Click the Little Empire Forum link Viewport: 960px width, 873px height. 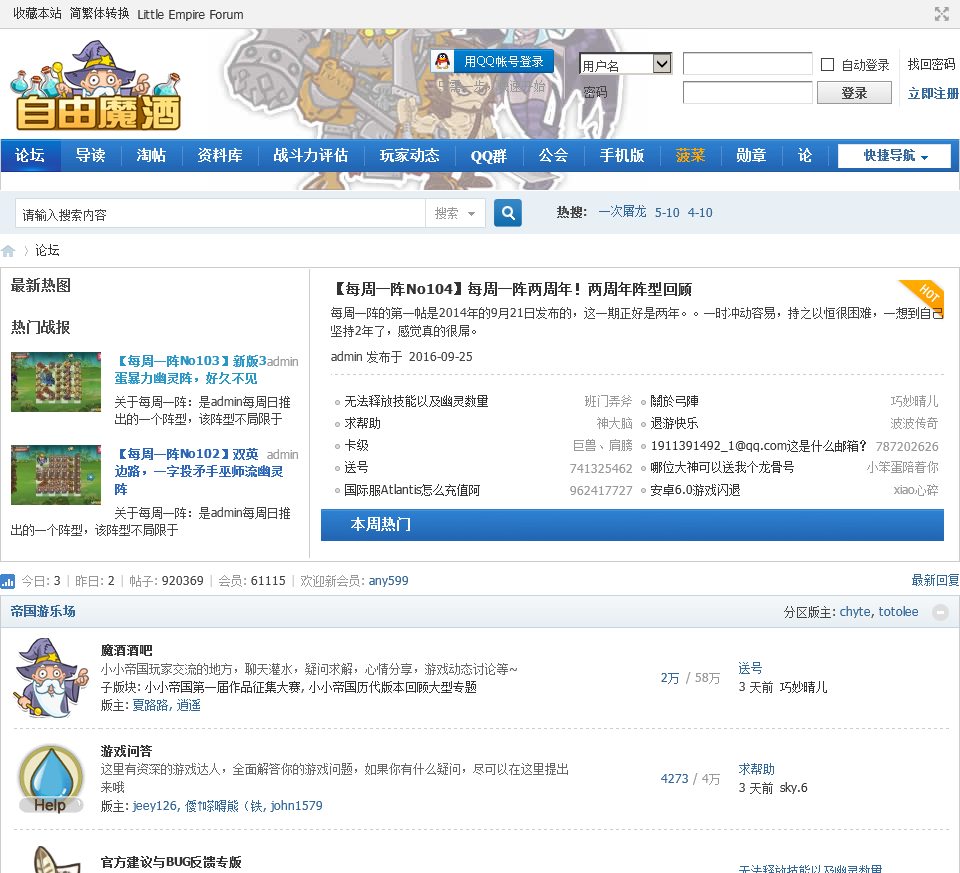click(190, 14)
